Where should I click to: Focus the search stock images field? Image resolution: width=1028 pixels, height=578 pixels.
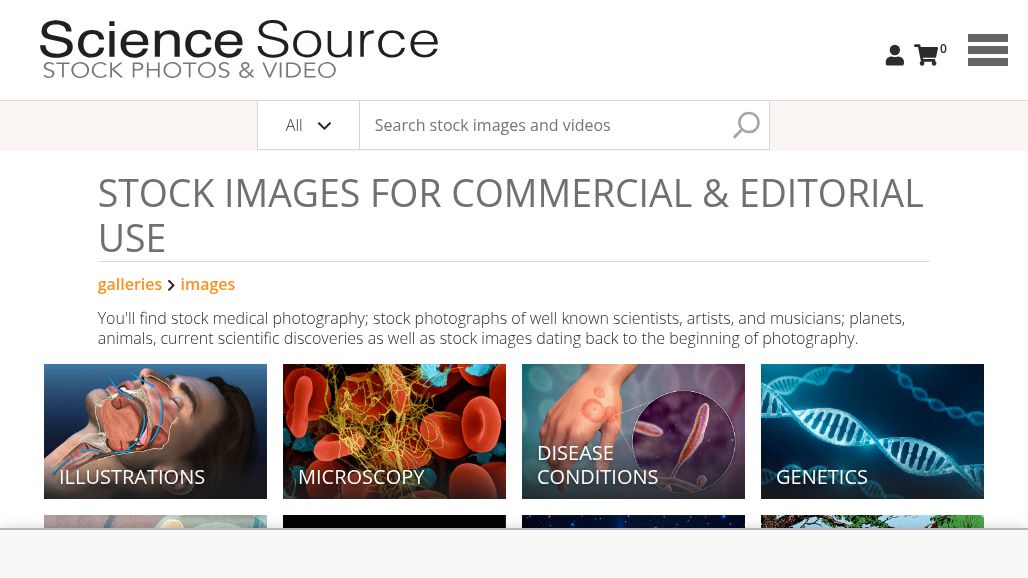click(x=545, y=125)
